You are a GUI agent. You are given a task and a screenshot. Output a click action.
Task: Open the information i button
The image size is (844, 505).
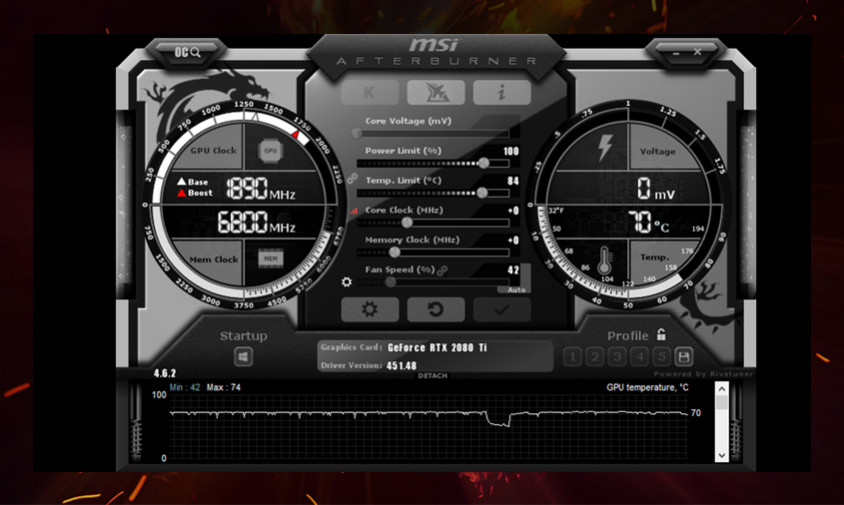click(x=502, y=93)
